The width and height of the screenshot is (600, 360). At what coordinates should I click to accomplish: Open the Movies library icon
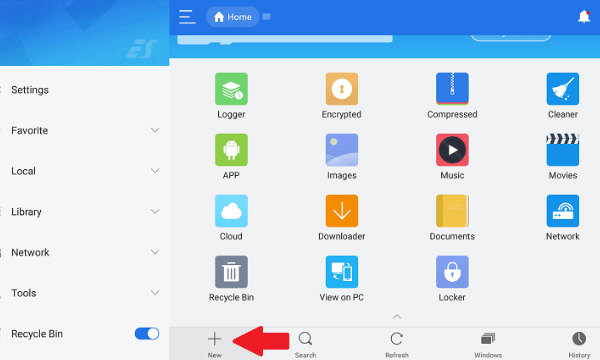[562, 150]
